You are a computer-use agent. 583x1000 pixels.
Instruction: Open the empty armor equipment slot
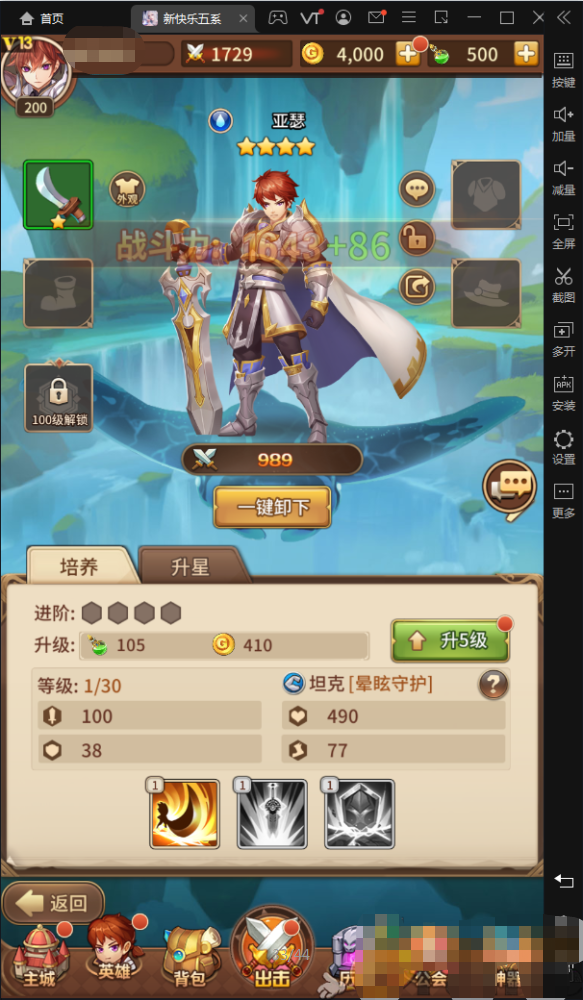coord(486,195)
